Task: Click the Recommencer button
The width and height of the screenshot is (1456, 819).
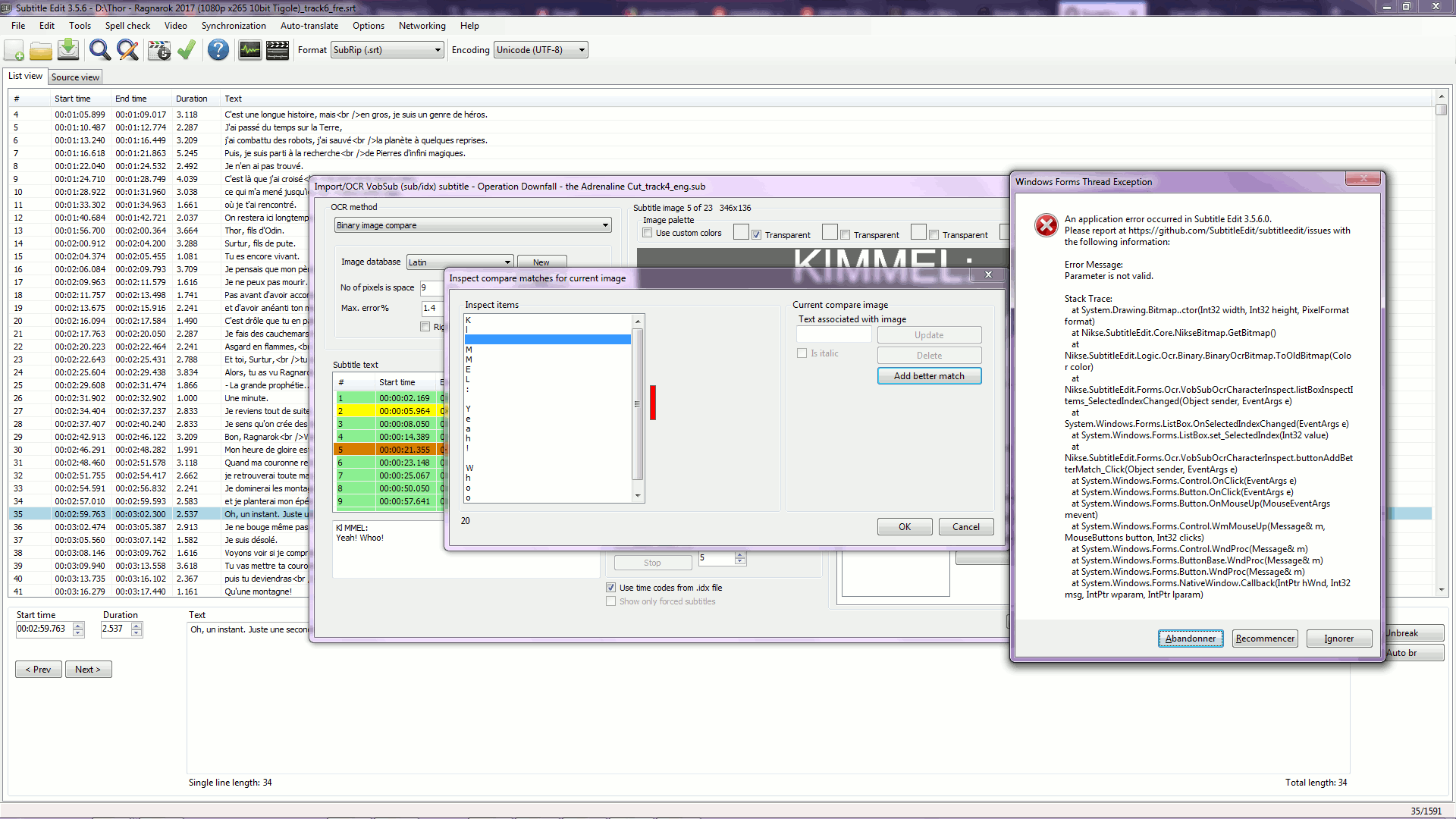Action: click(x=1265, y=639)
